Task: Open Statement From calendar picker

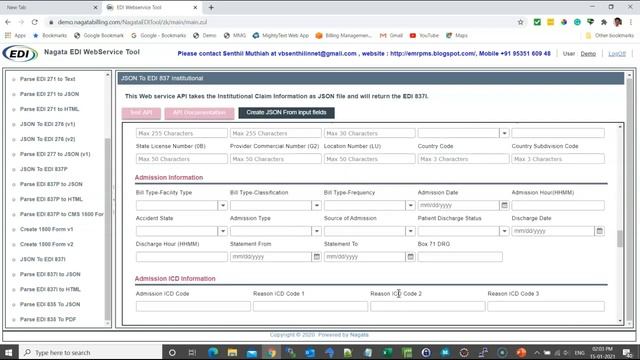Action: point(316,257)
